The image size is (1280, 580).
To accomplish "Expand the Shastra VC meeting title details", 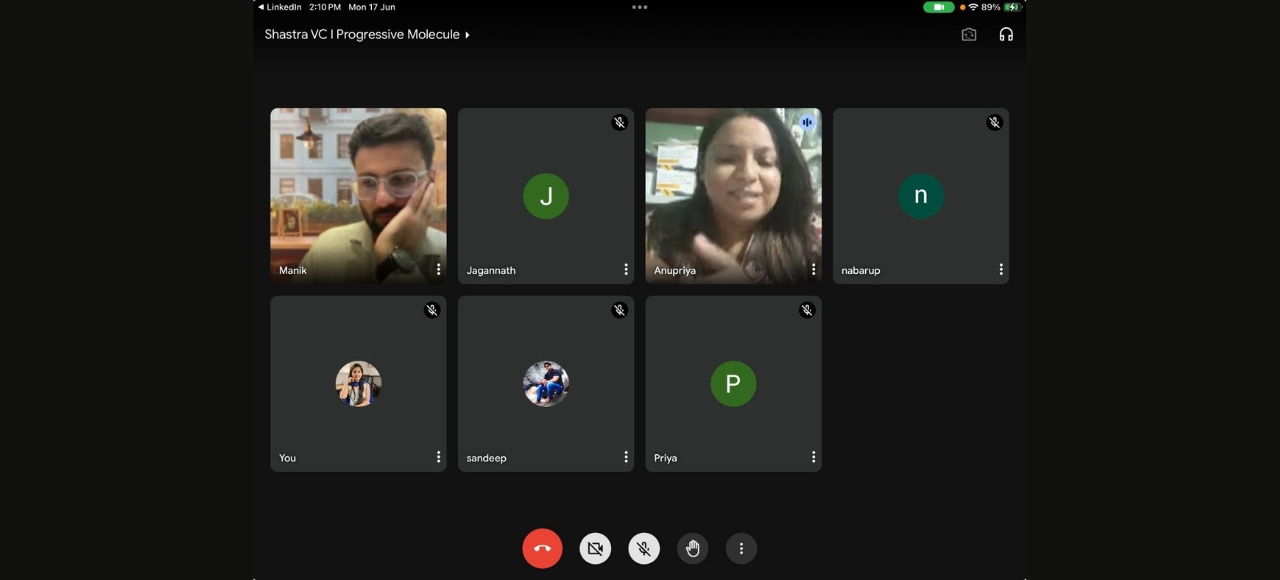I will (366, 34).
